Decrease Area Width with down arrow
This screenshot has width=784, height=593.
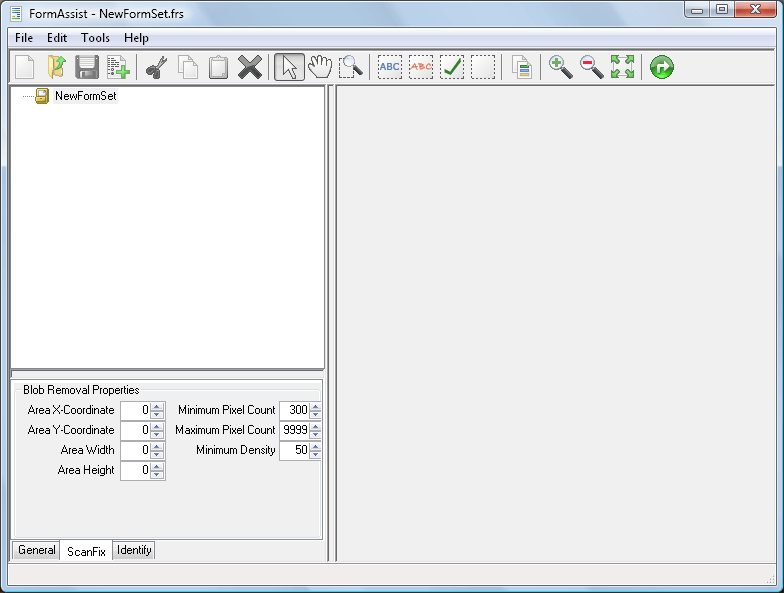point(157,454)
